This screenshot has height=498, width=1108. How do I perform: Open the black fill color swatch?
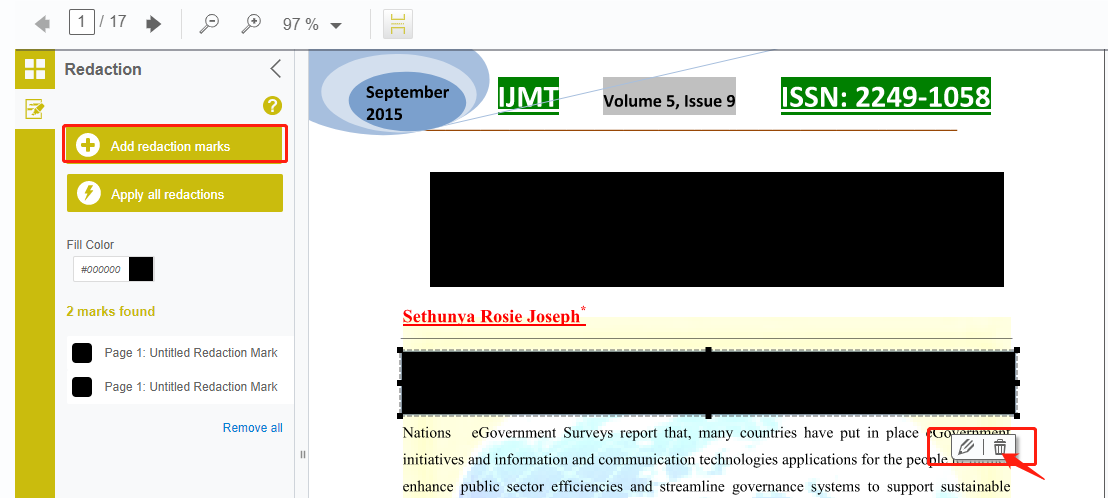tap(141, 269)
